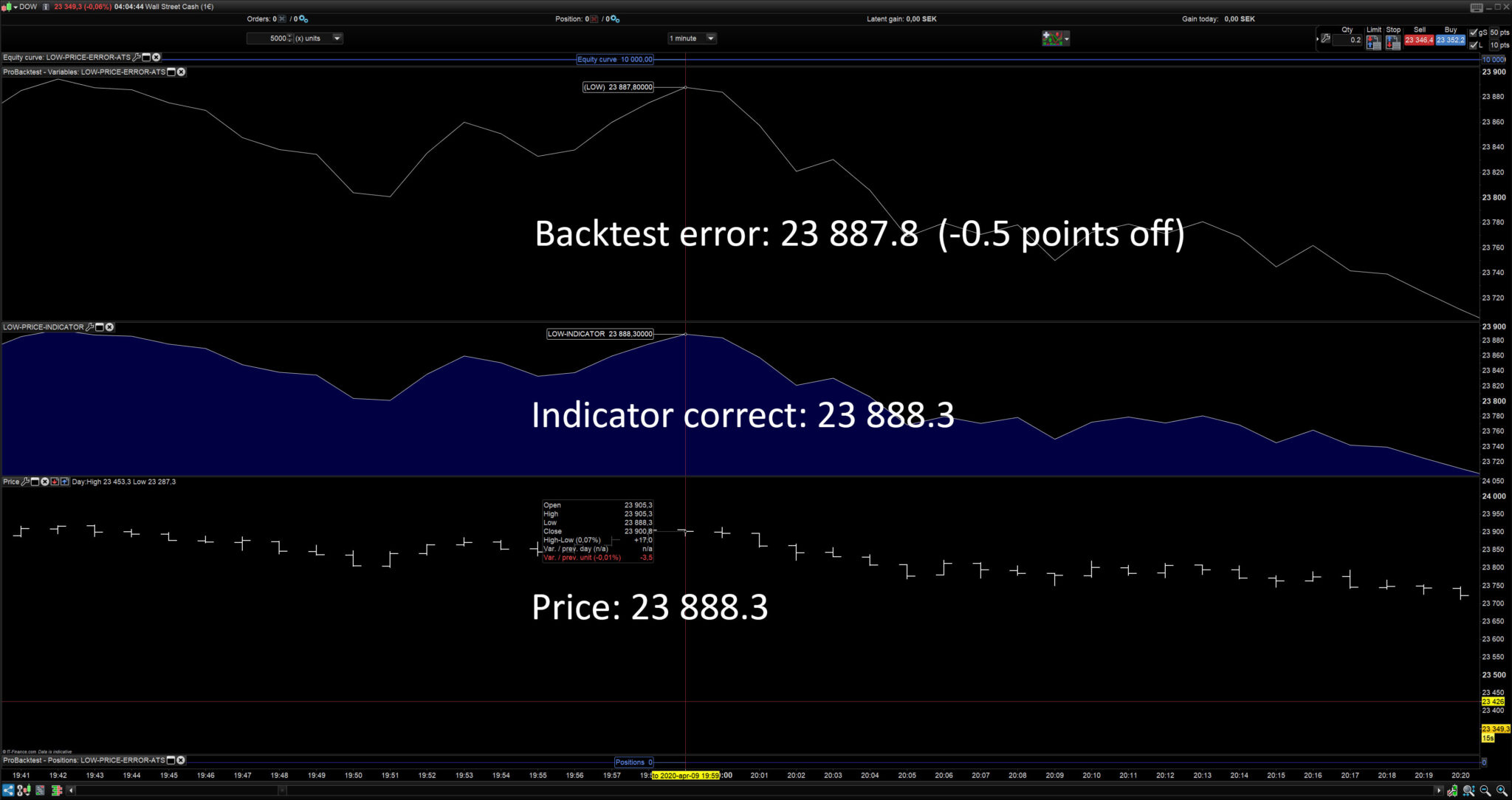Click the zoom out magnifier icon
This screenshot has width=1512, height=800.
click(x=1485, y=790)
